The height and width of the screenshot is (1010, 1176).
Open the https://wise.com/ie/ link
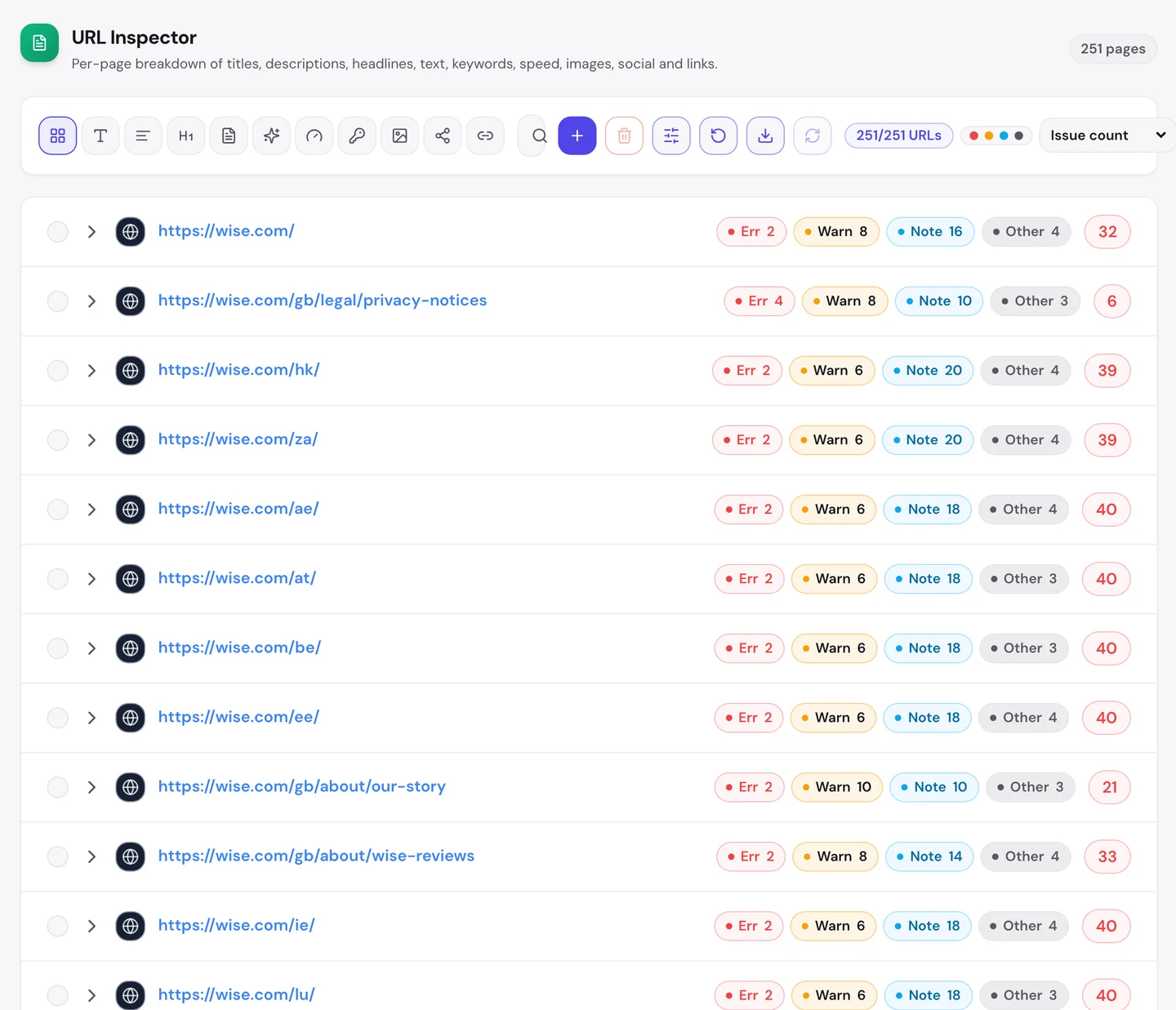[x=236, y=925]
